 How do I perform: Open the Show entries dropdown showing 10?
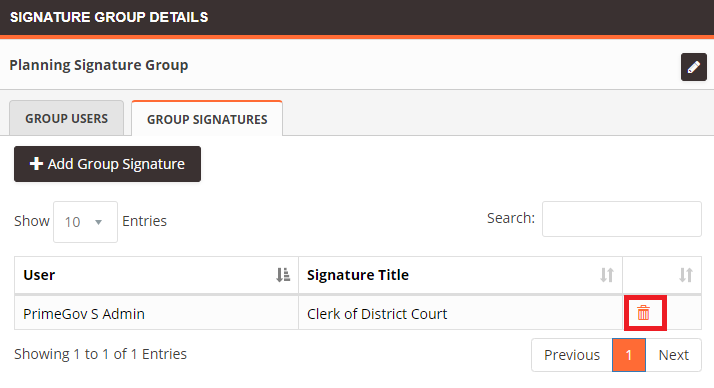click(85, 222)
